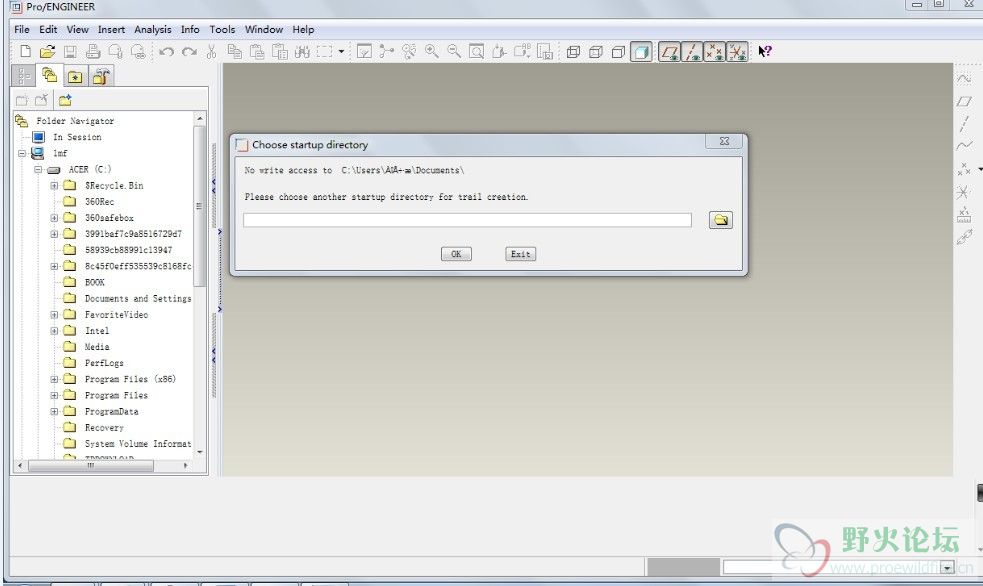Open the Tools menu
The image size is (983, 586).
click(x=222, y=29)
